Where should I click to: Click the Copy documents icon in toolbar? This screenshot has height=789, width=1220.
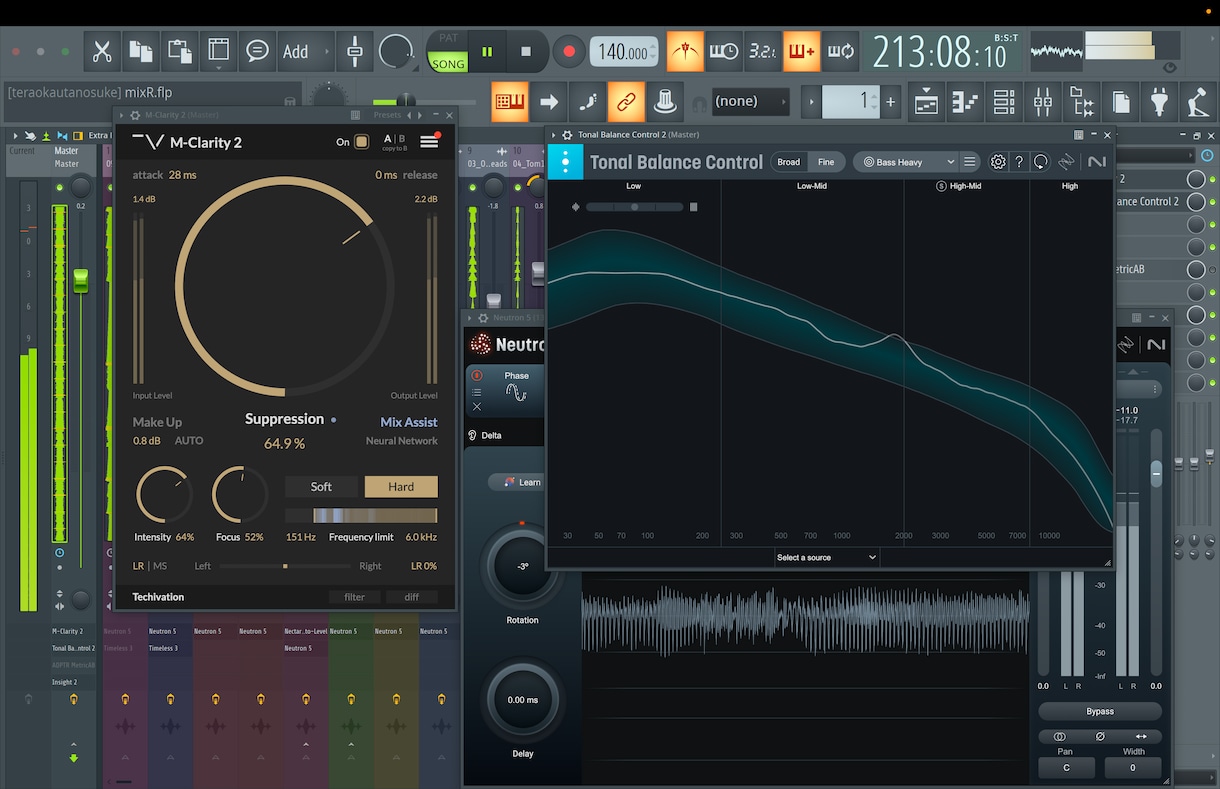pyautogui.click(x=140, y=51)
